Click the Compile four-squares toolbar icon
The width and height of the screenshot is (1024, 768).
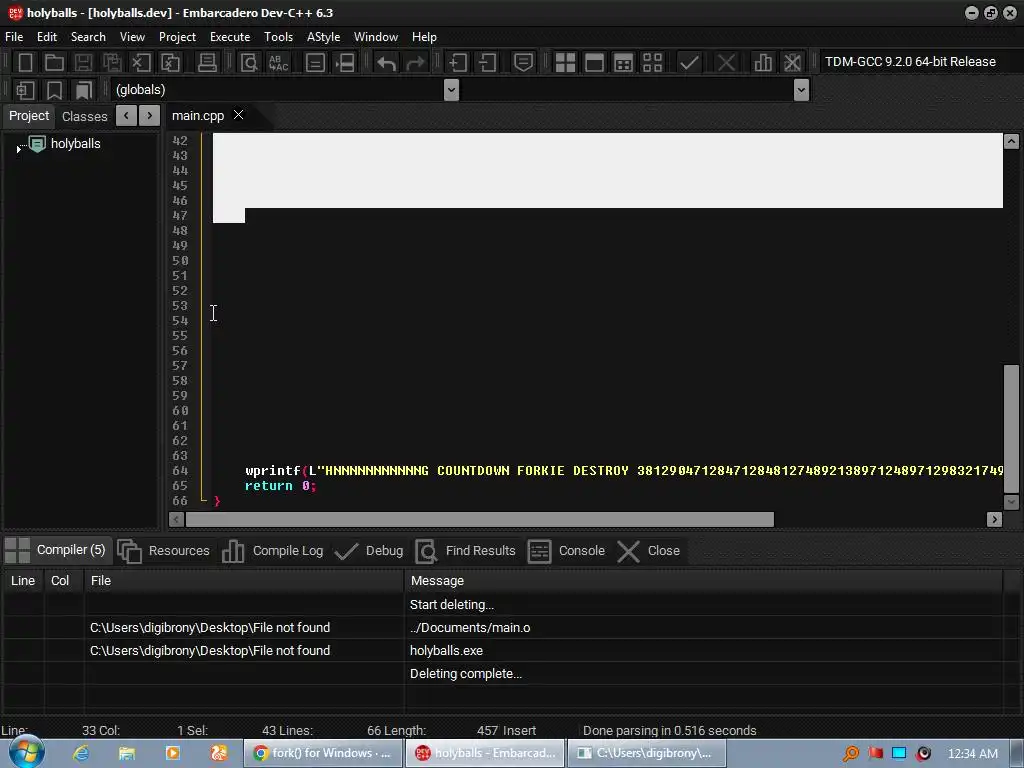(x=565, y=63)
